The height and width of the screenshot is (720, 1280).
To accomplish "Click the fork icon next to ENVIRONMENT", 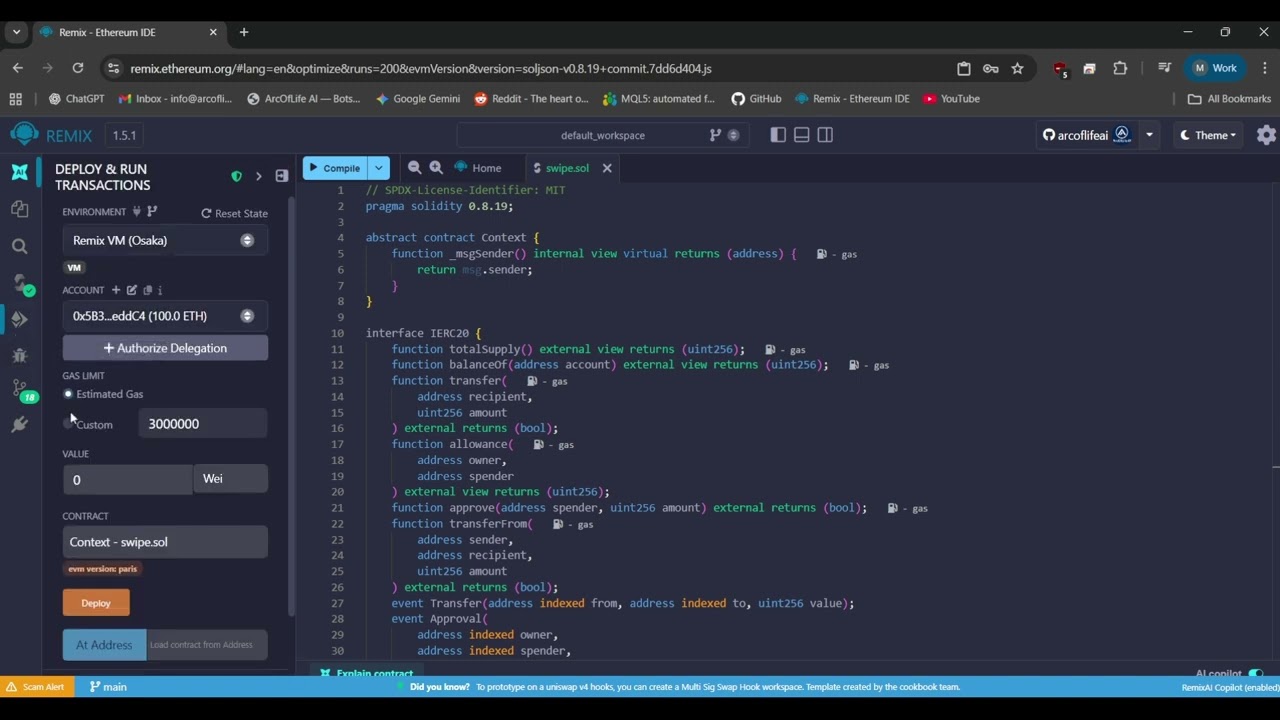I will (152, 212).
